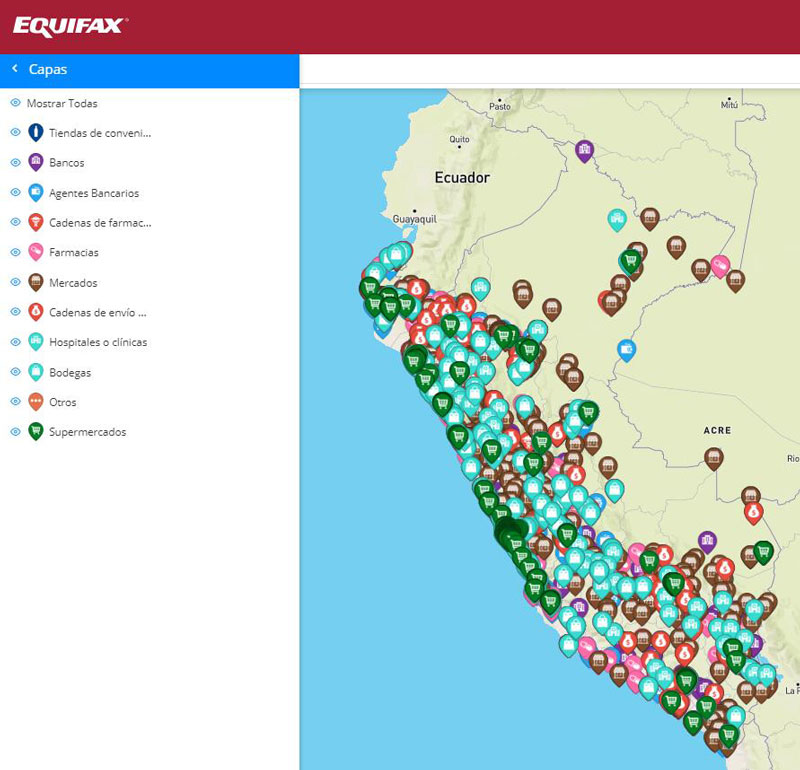The height and width of the screenshot is (770, 800).
Task: Click the Cadenas de farmac... pin icon
Action: (36, 222)
